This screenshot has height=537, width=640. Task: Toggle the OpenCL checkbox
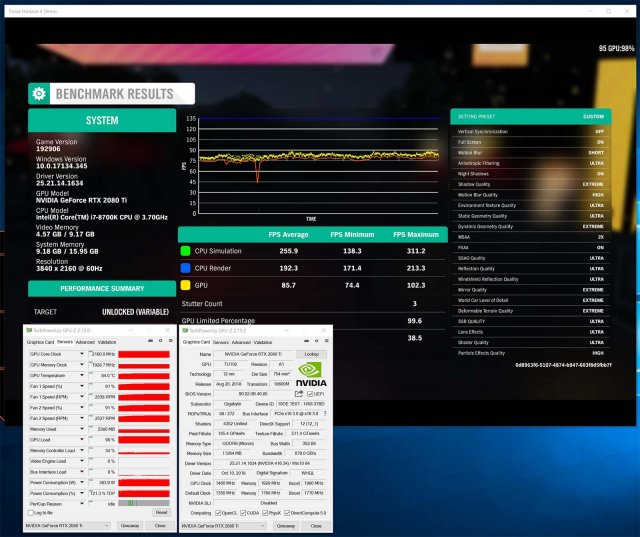pyautogui.click(x=218, y=513)
